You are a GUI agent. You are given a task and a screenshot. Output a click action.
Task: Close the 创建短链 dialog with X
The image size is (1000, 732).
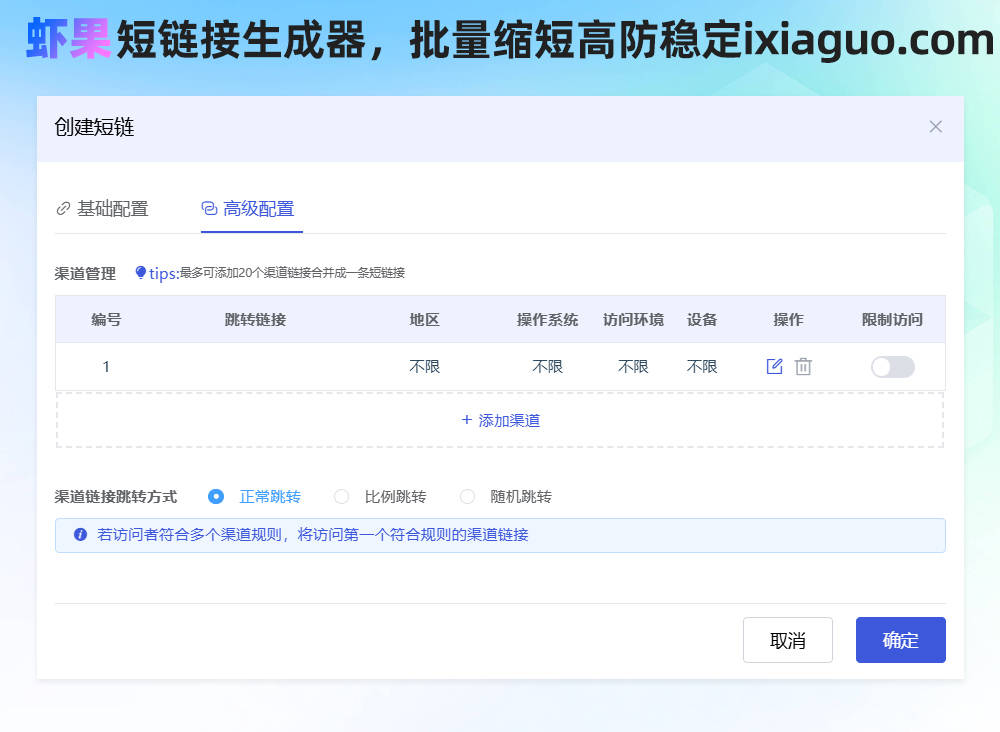pos(935,127)
